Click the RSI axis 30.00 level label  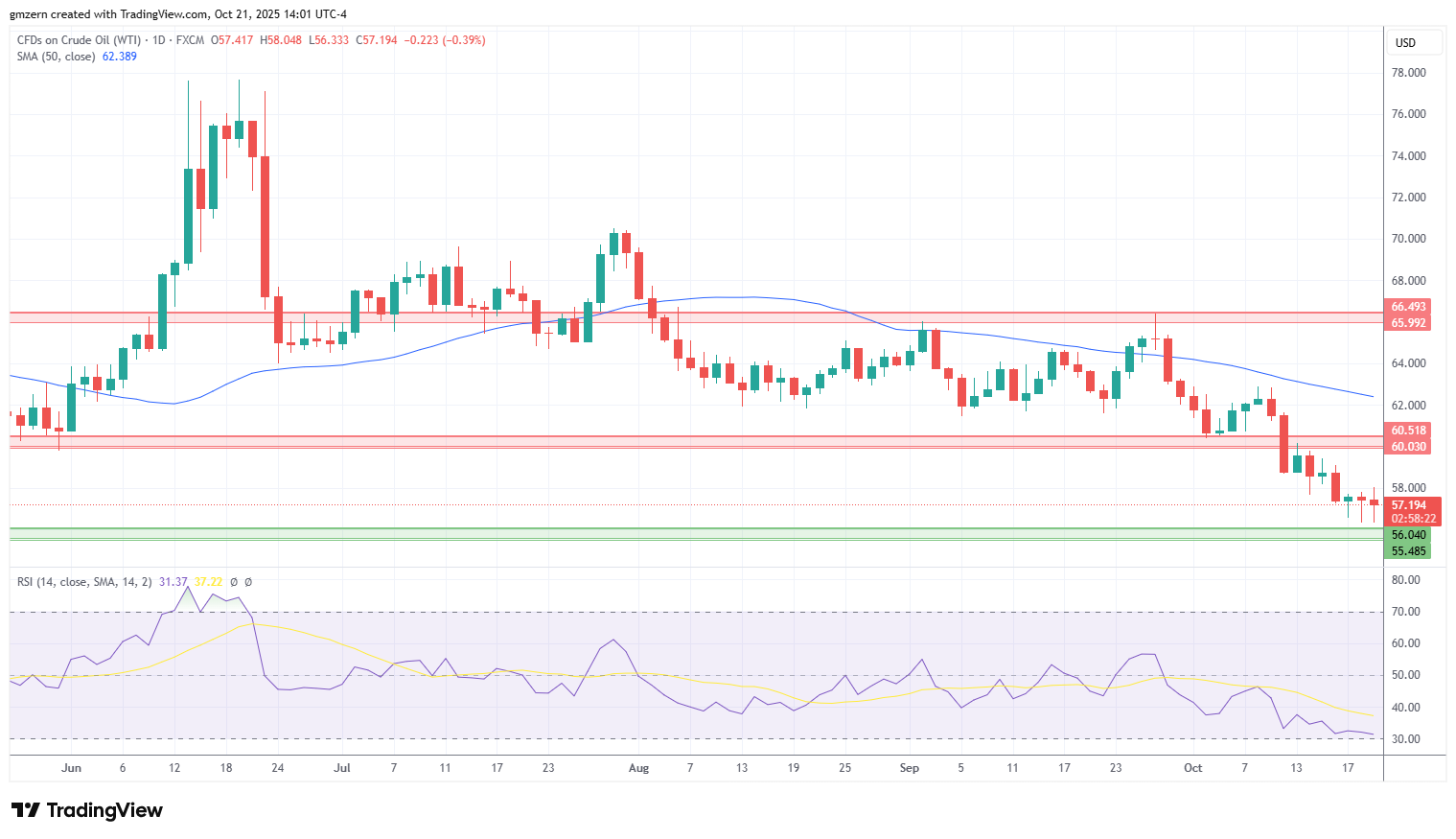(1406, 739)
